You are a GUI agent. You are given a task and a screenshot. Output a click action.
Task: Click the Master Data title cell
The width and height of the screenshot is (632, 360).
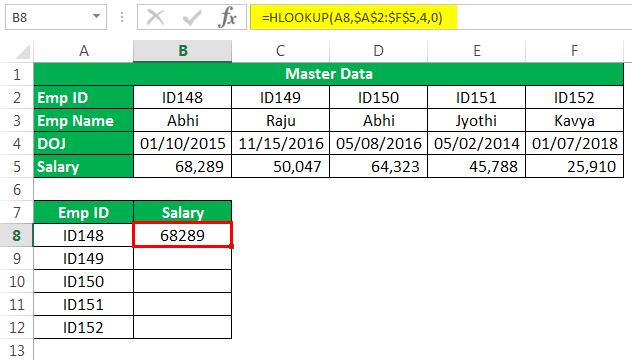pos(328,74)
